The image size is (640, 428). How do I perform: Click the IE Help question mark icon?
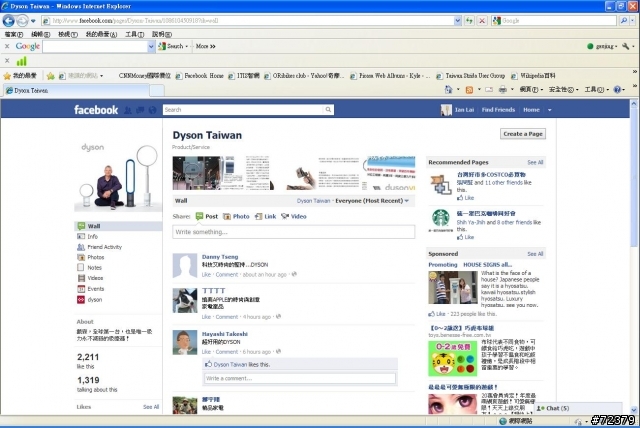click(617, 89)
